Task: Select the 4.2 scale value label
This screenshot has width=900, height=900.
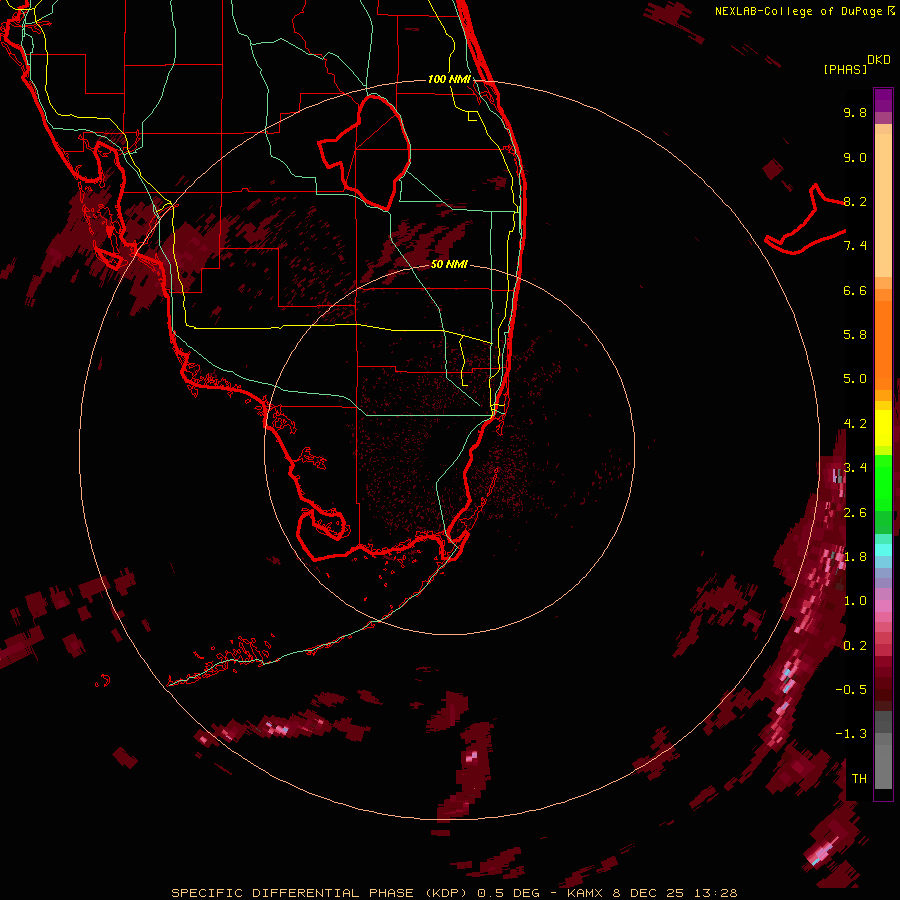Action: (x=855, y=424)
